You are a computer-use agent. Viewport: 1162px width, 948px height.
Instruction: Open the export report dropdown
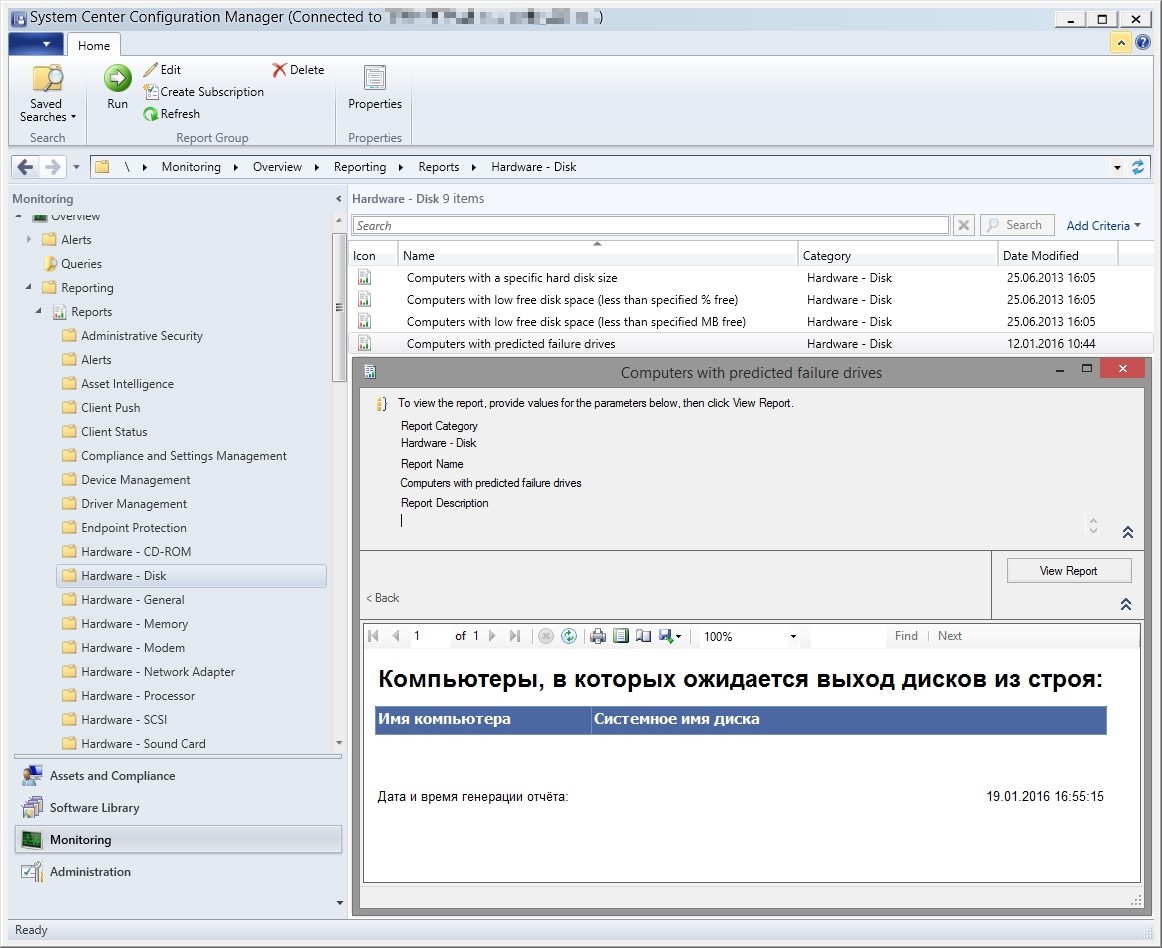(670, 636)
